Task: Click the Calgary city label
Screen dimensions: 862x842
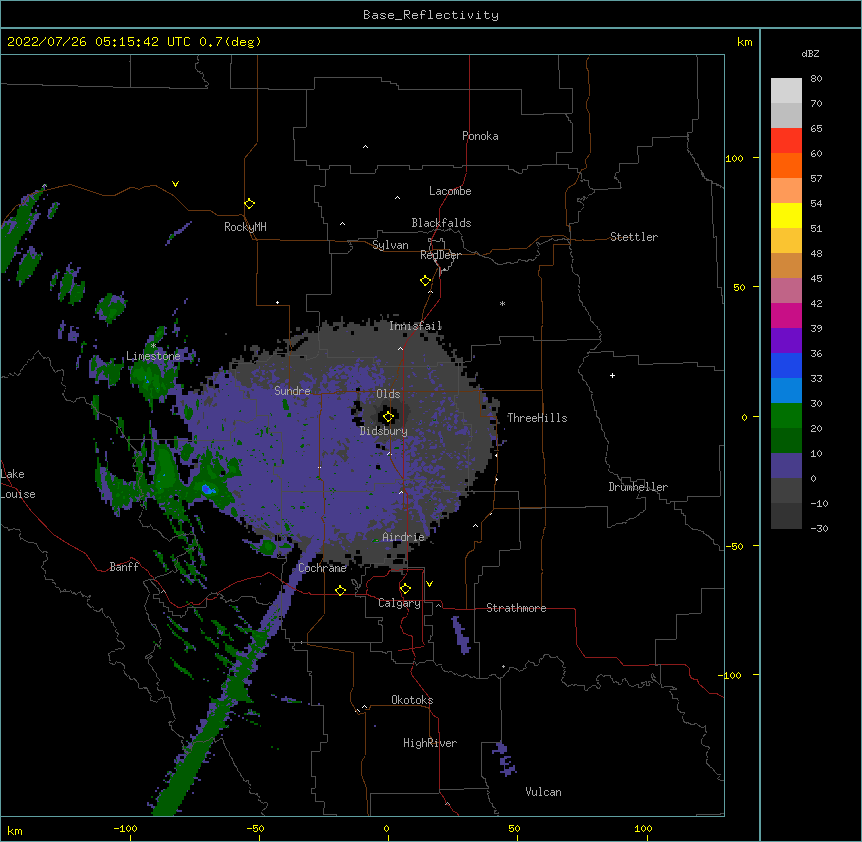Action: (x=399, y=603)
